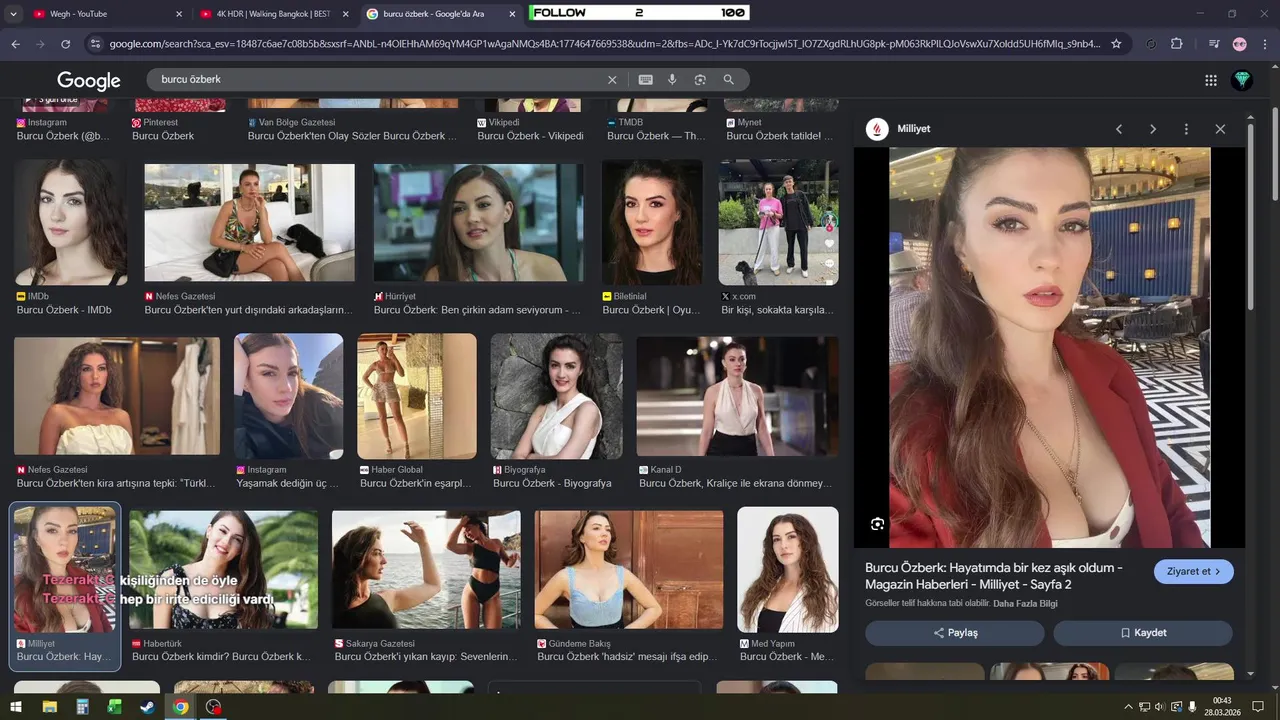Open the Google apps grid
Viewport: 1280px width, 720px height.
pos(1211,80)
